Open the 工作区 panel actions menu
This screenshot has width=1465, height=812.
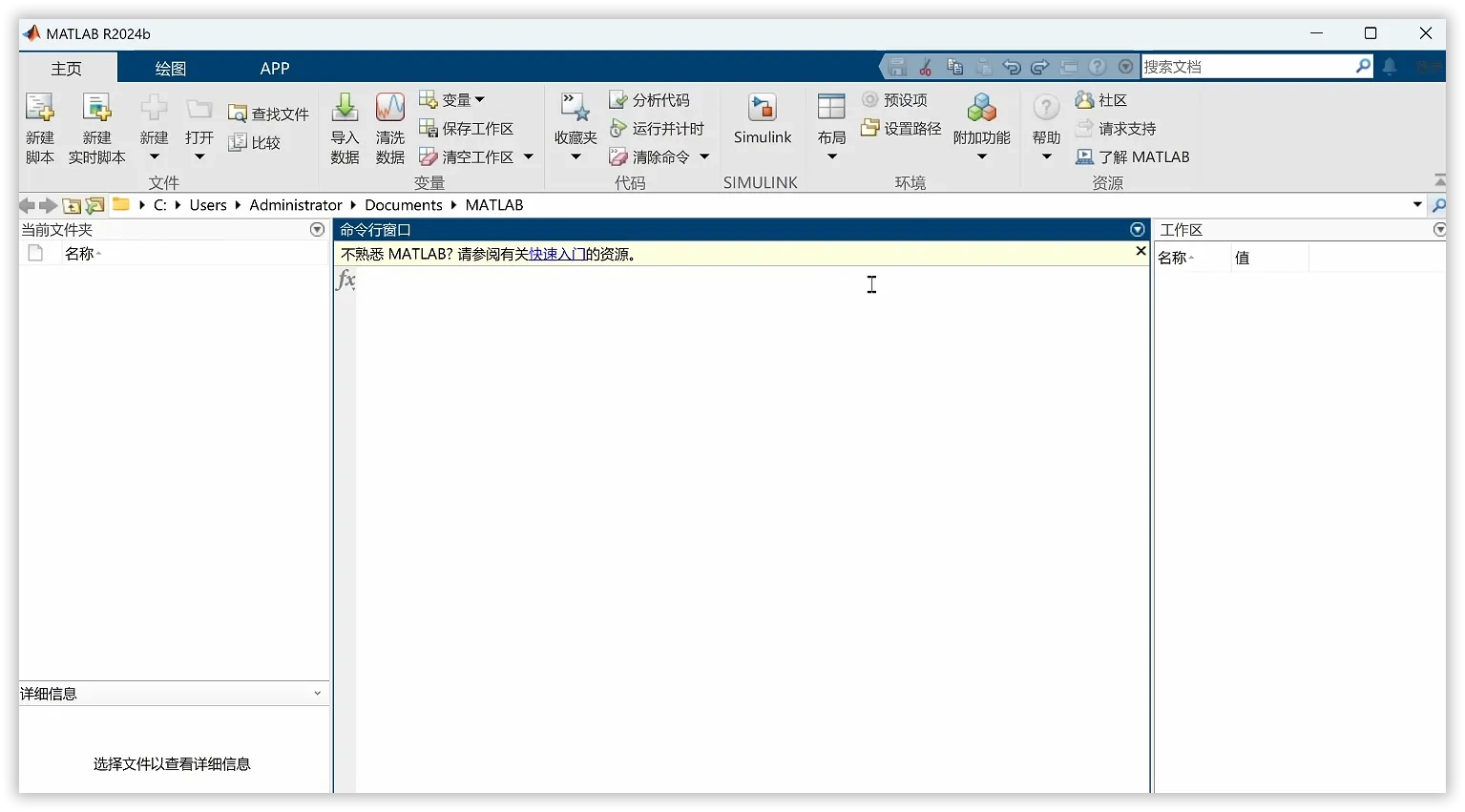(1439, 230)
